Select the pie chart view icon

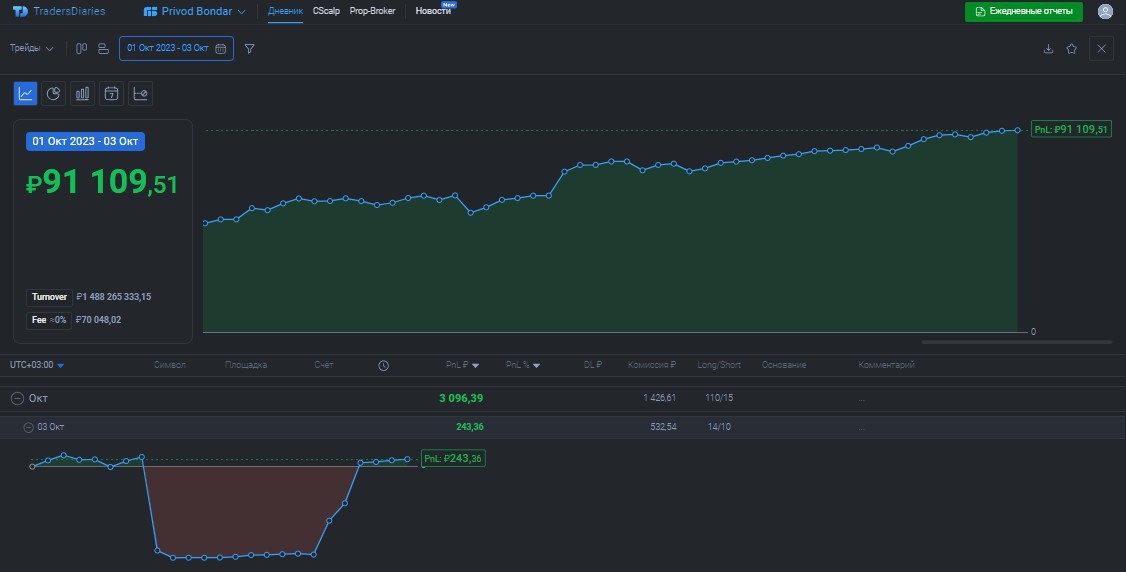(x=54, y=93)
